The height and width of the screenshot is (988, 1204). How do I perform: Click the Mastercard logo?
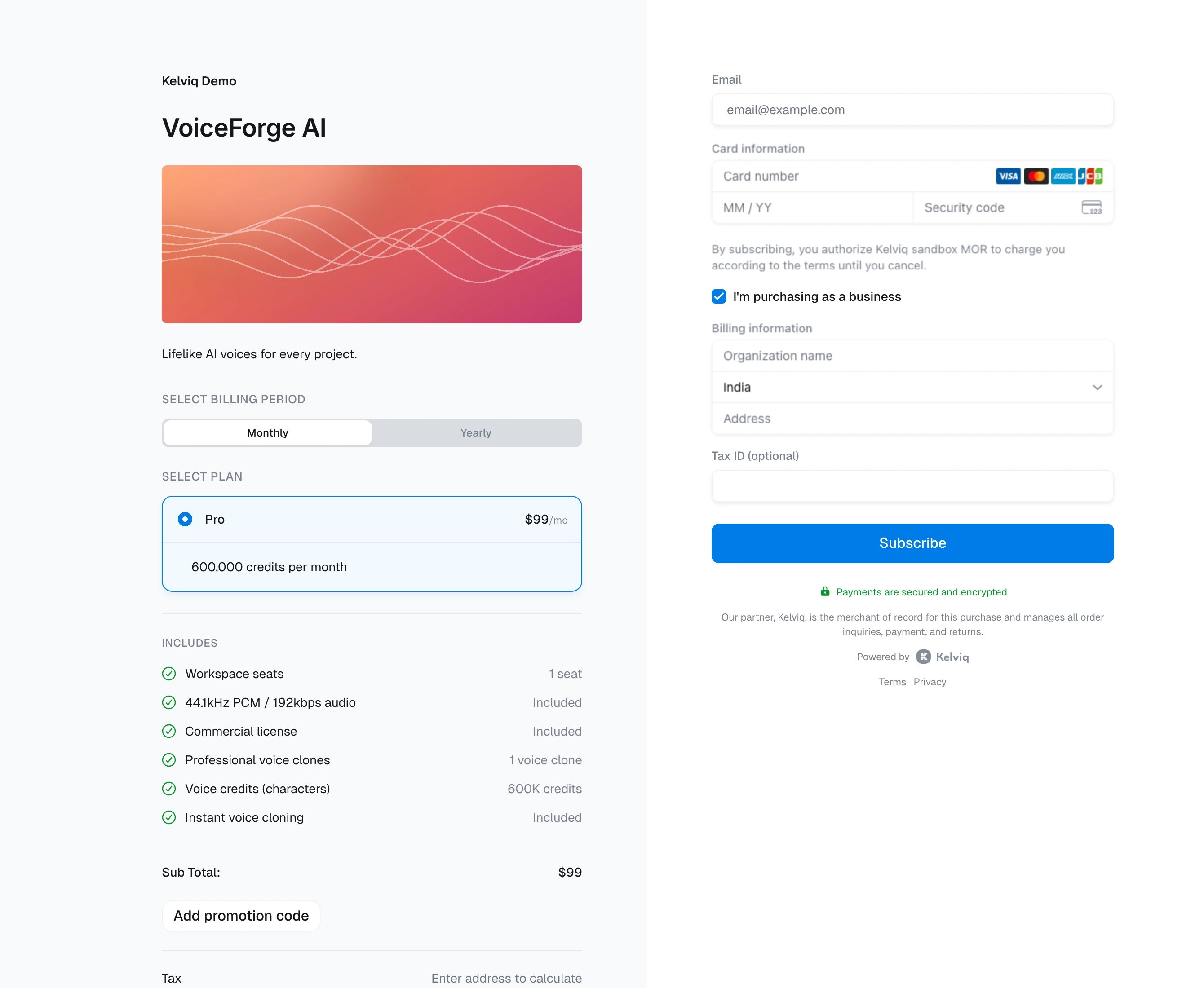click(1036, 176)
